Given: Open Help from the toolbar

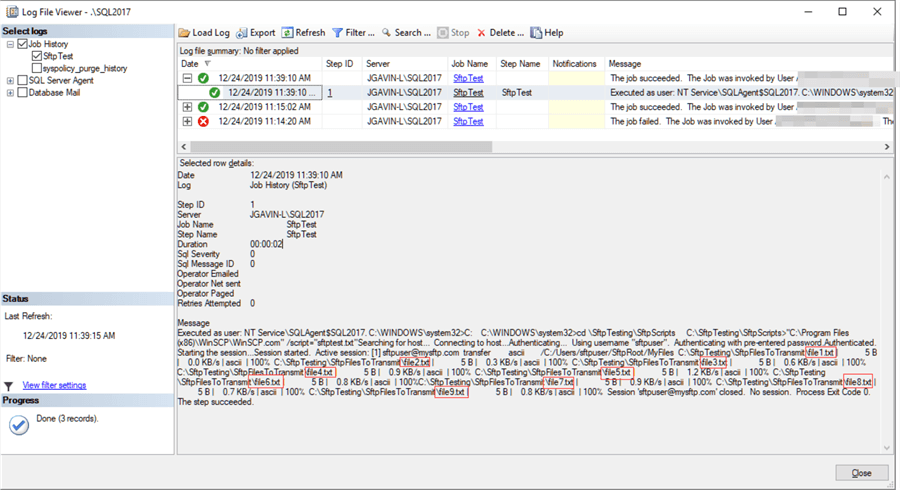Looking at the screenshot, I should [537, 32].
